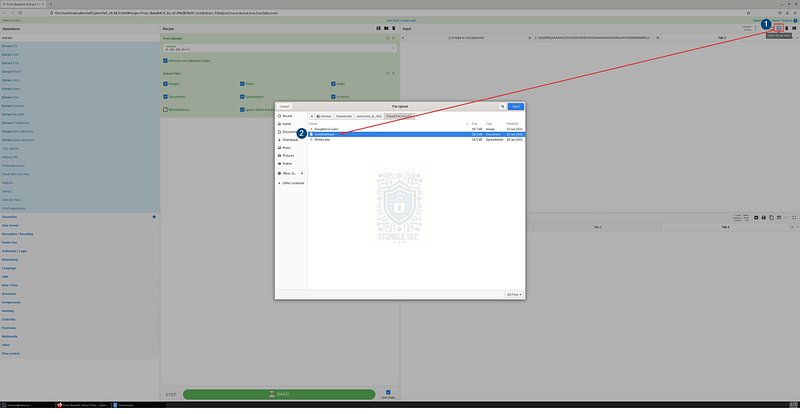Click the Reset pane layout icon
800x414 pixels.
pos(794,28)
